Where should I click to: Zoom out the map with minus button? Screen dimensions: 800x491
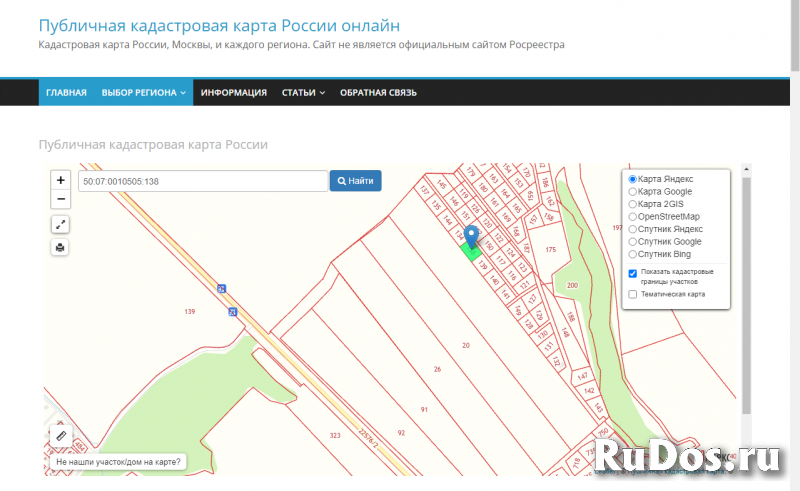[x=61, y=199]
